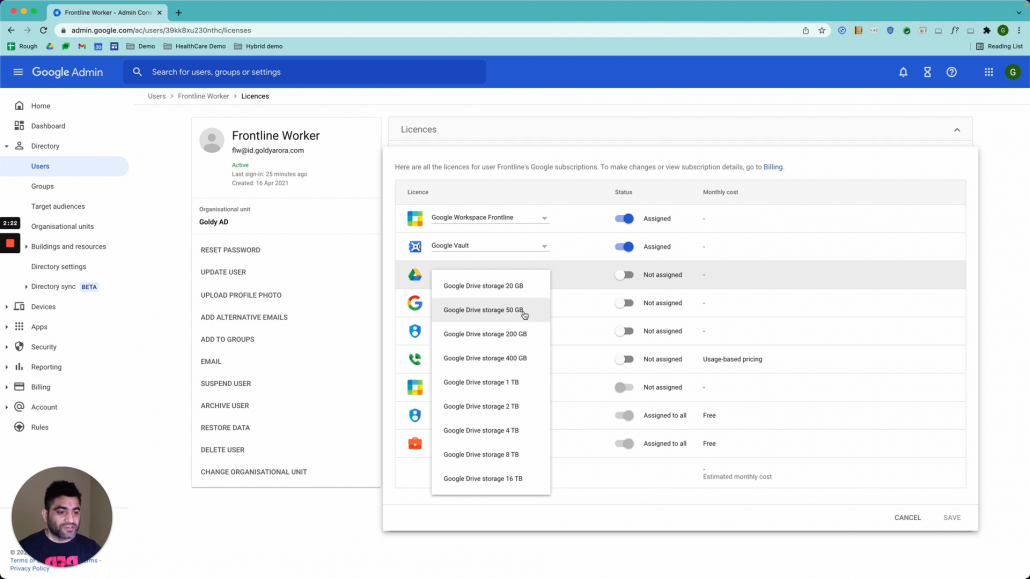
Task: Open the help question mark icon
Action: coord(951,72)
